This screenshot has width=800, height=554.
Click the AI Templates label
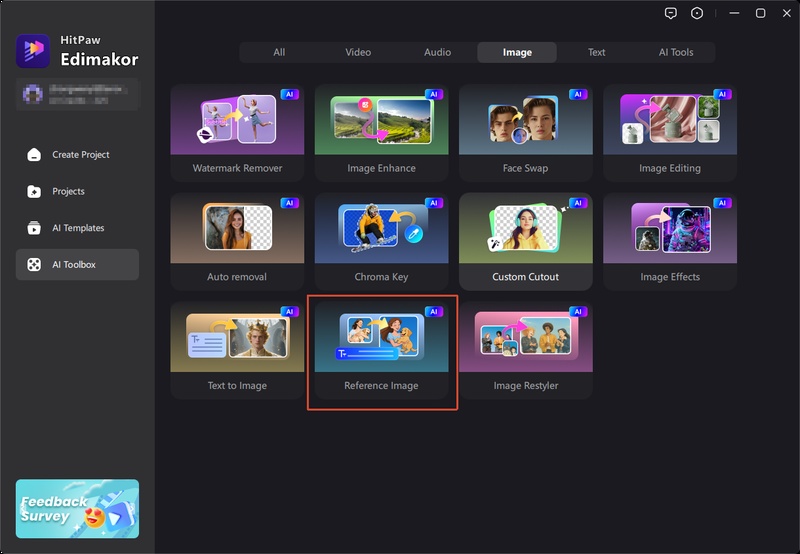click(x=78, y=228)
